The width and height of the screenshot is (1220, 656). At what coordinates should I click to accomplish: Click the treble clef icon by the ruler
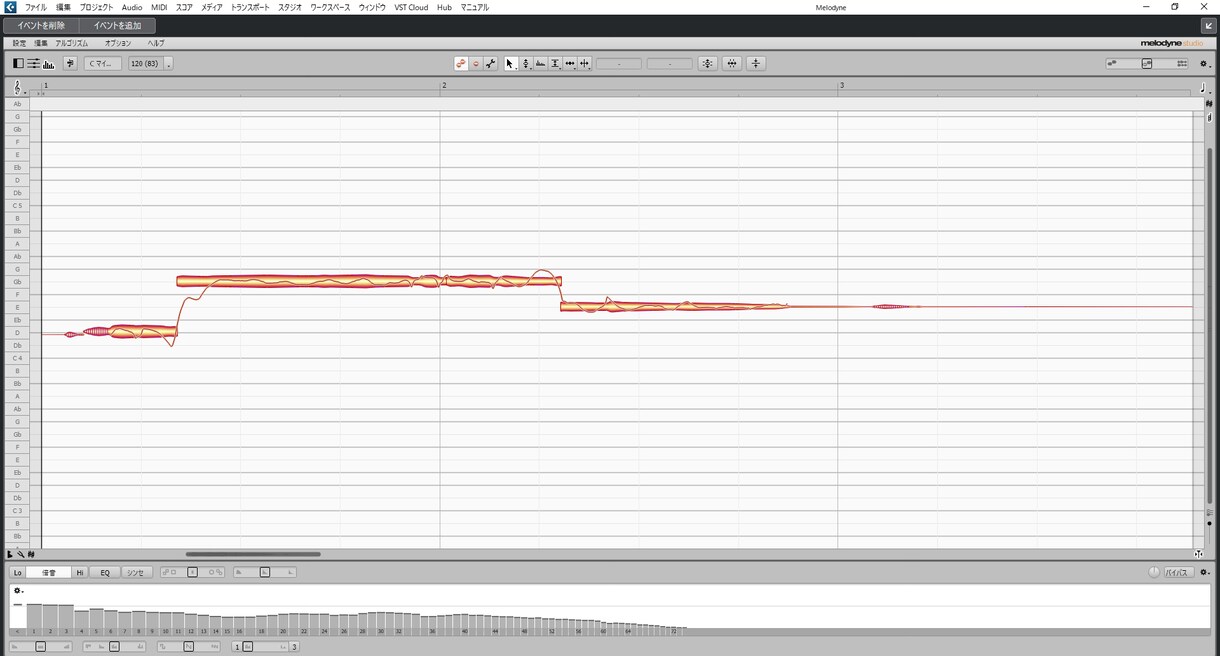[17, 88]
